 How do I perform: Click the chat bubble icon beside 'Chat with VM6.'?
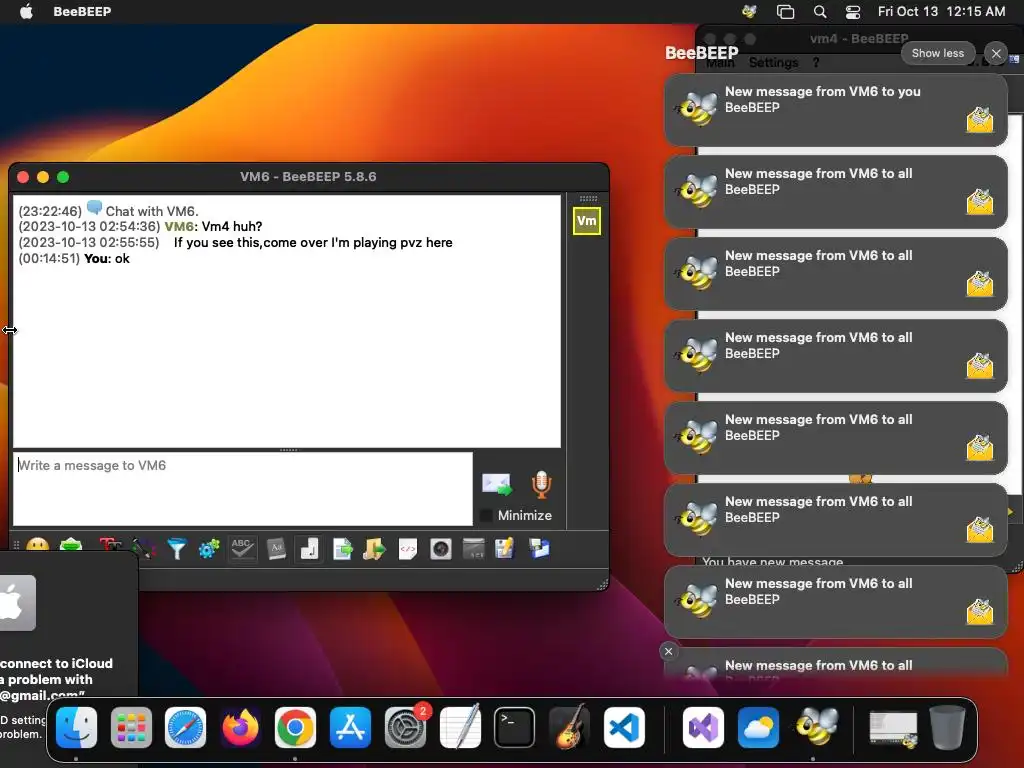(94, 208)
